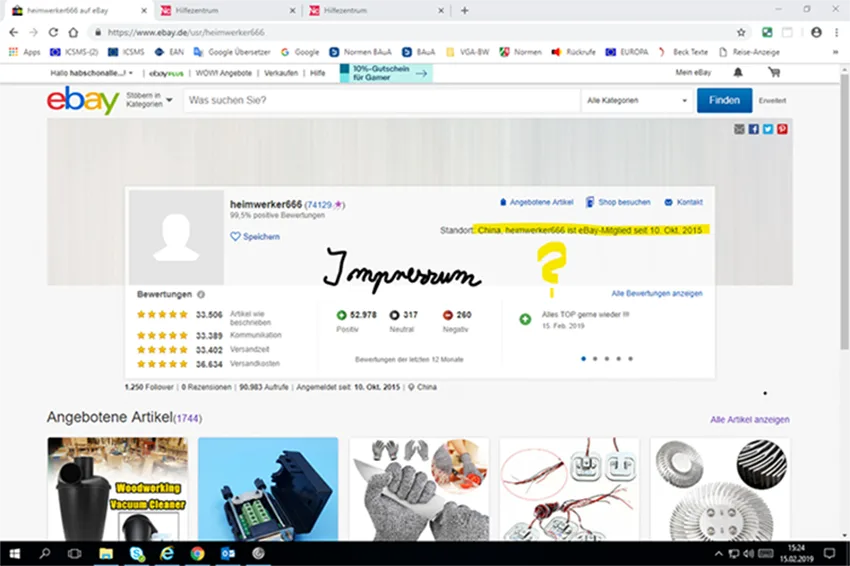Open Chrome's three-dot menu
850x566 pixels.
click(836, 33)
